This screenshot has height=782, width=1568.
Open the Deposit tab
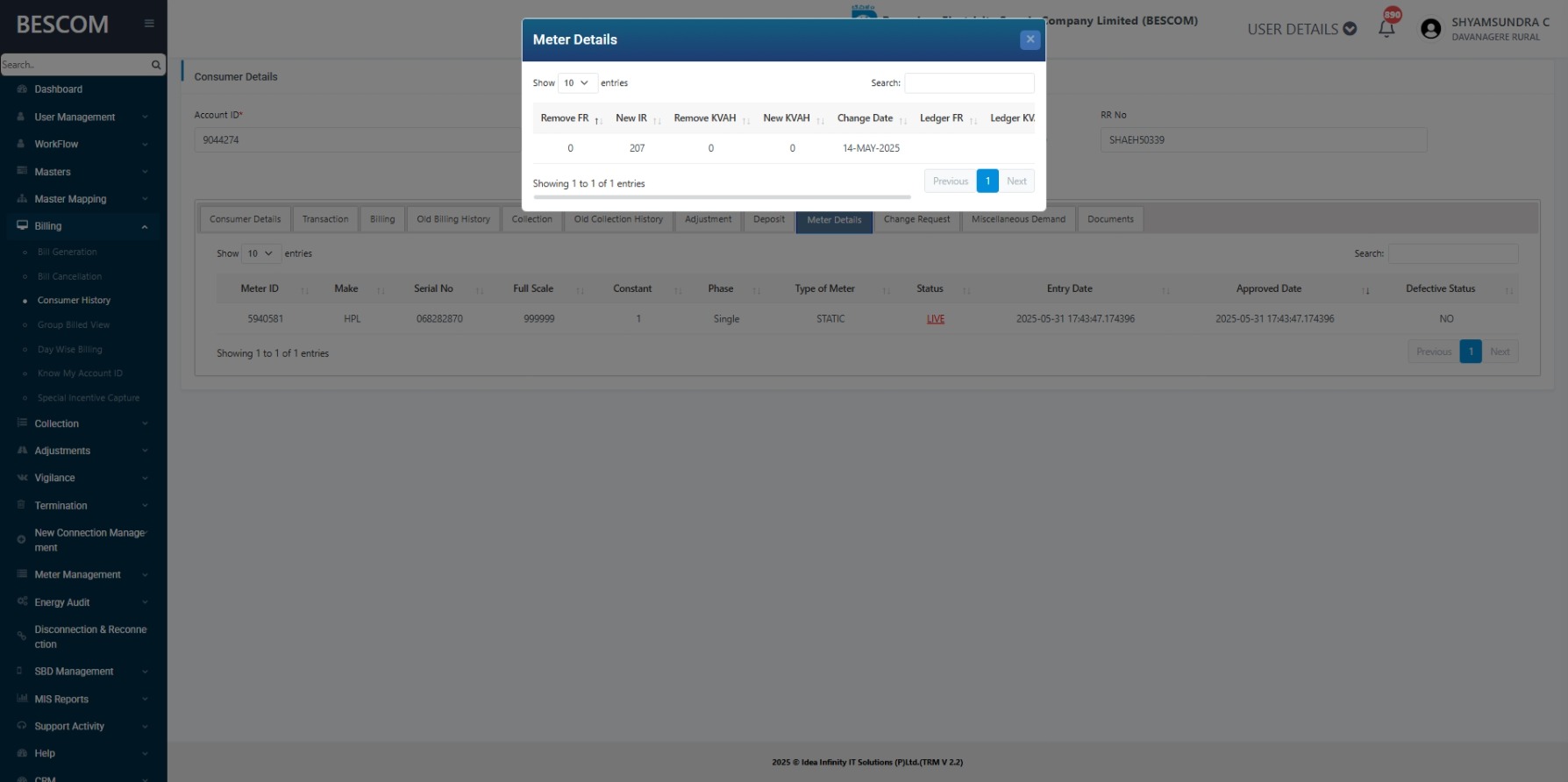(769, 219)
